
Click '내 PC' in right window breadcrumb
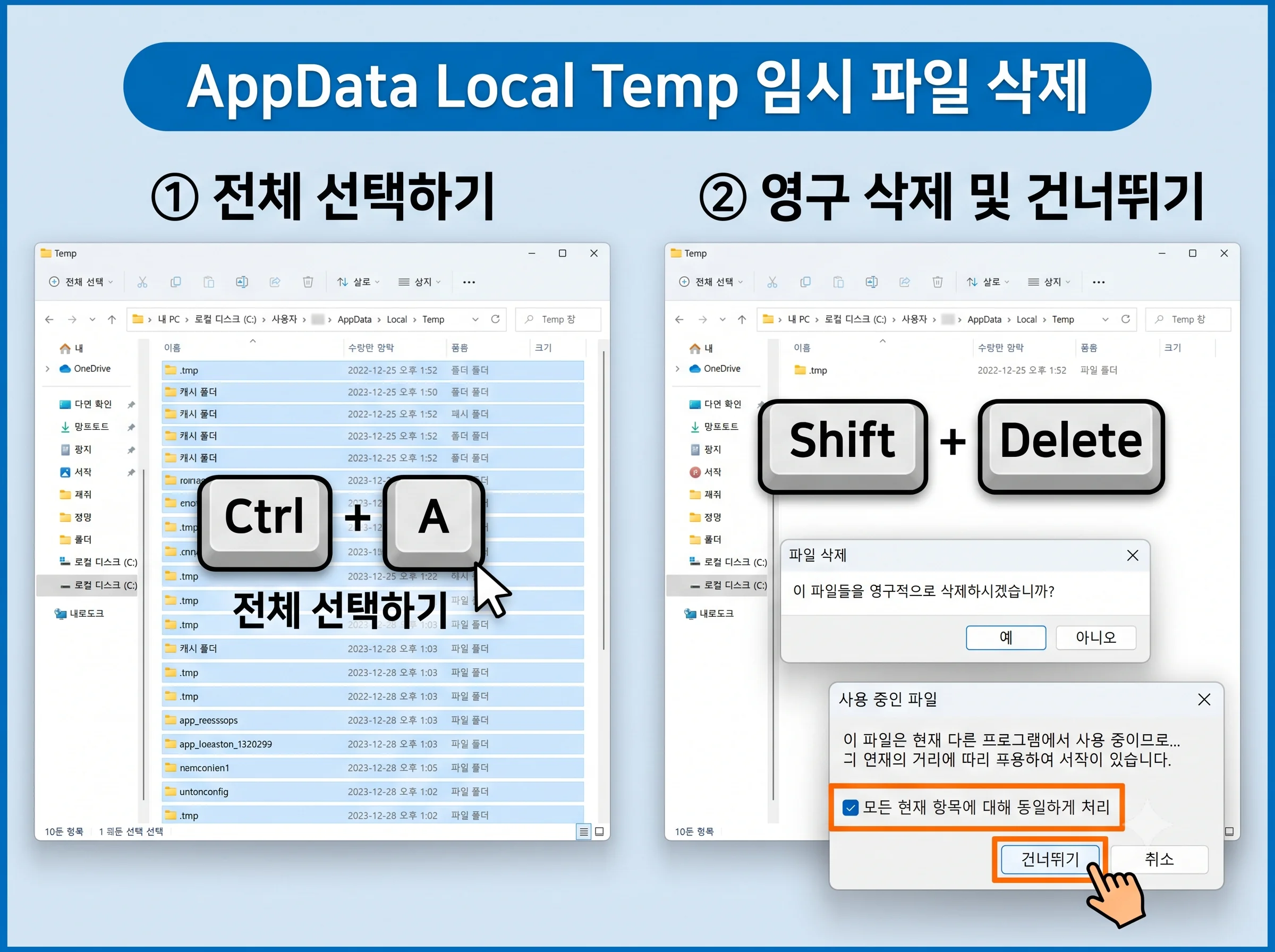pyautogui.click(x=798, y=319)
